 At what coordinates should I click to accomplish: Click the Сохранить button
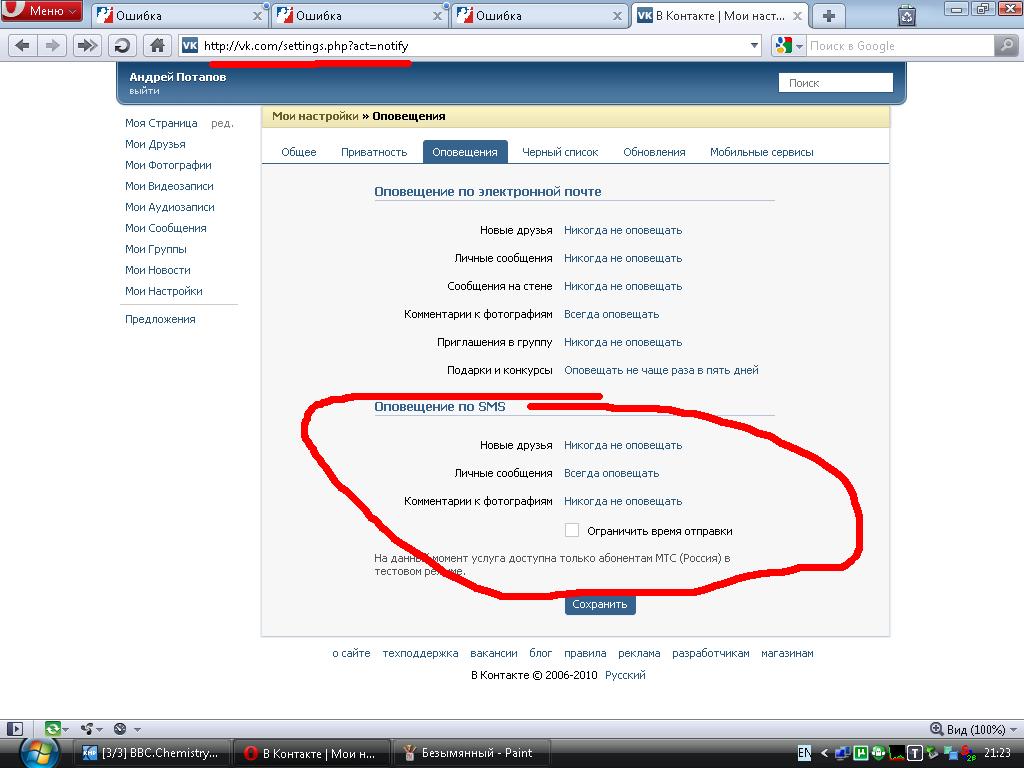pyautogui.click(x=600, y=604)
